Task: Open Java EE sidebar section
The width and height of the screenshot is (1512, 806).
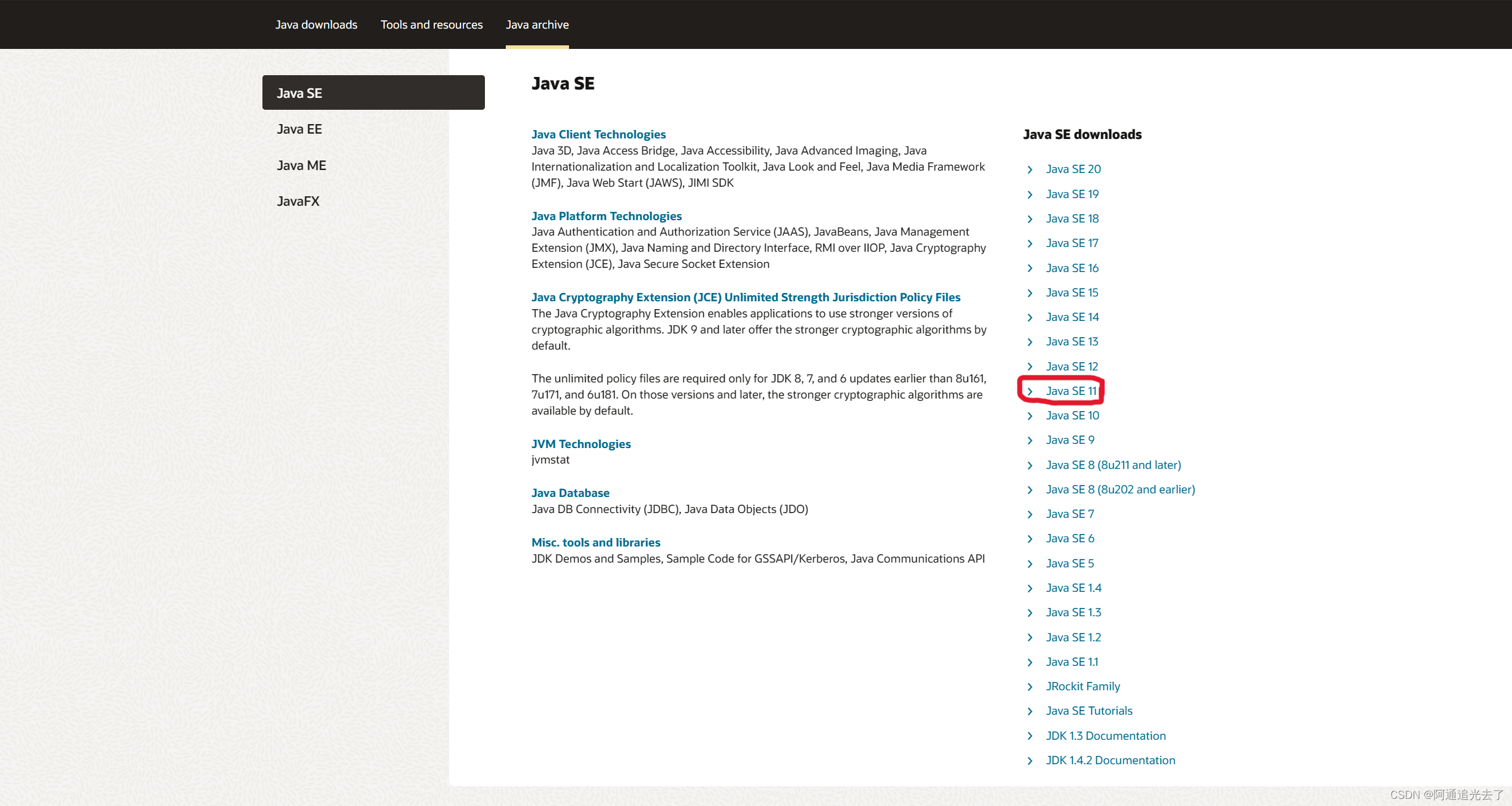Action: (x=299, y=129)
